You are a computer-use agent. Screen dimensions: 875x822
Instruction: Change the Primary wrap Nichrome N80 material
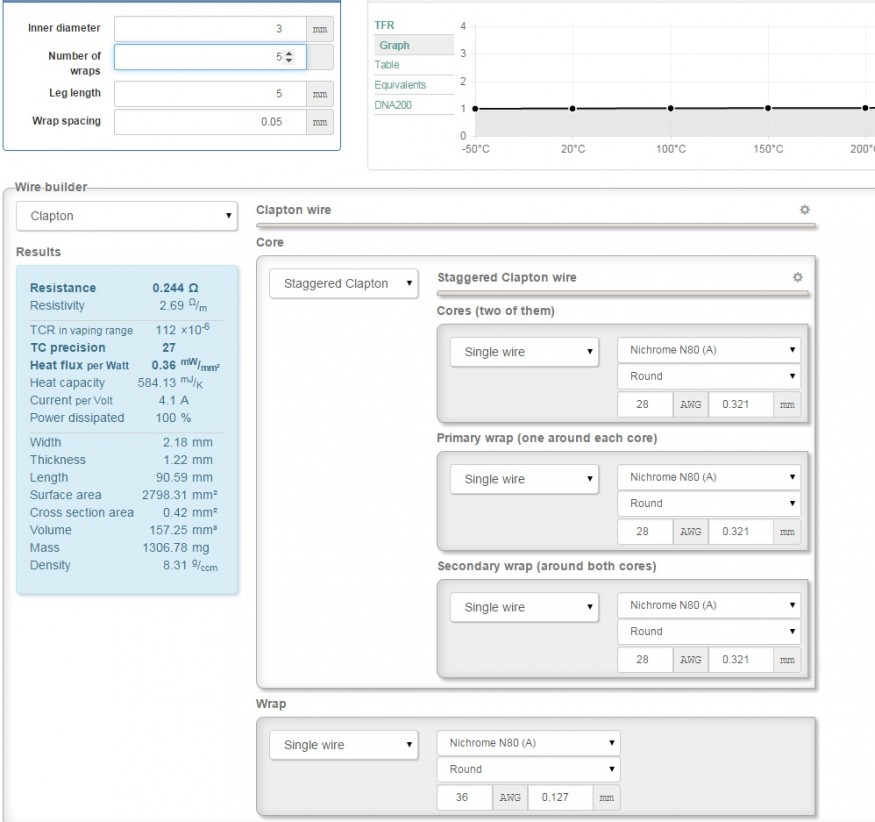point(709,477)
